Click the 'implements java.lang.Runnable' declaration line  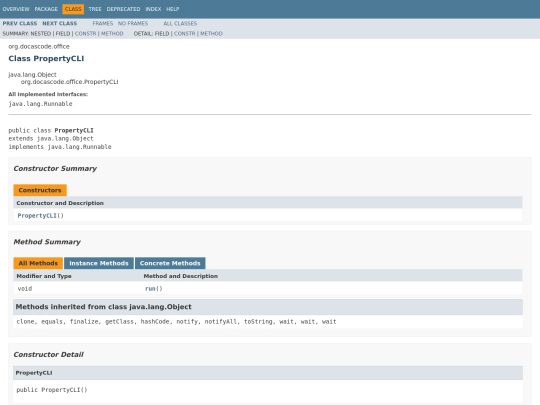point(60,147)
